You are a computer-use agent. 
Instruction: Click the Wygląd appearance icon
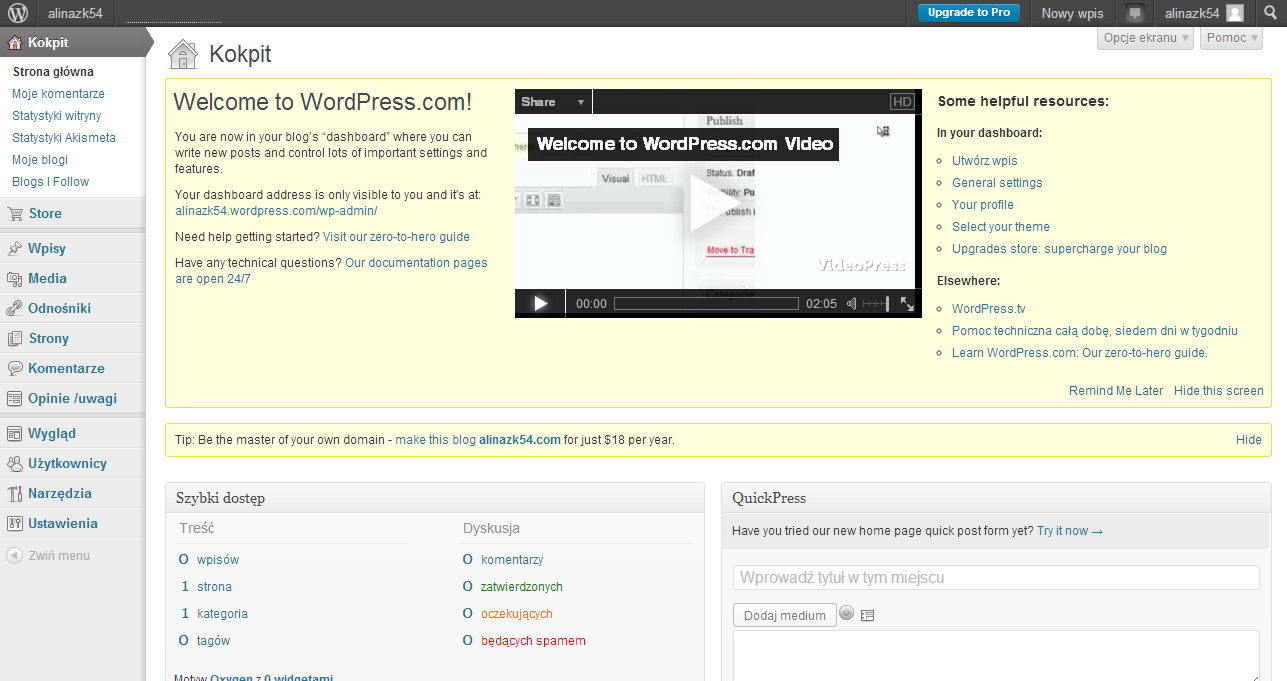click(15, 433)
